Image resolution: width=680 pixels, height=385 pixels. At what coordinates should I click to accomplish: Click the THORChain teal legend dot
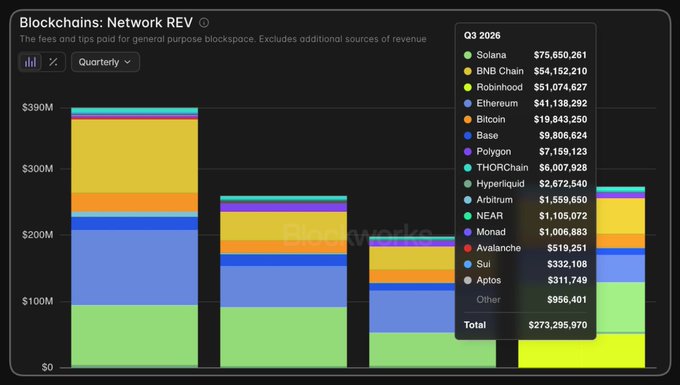coord(468,167)
